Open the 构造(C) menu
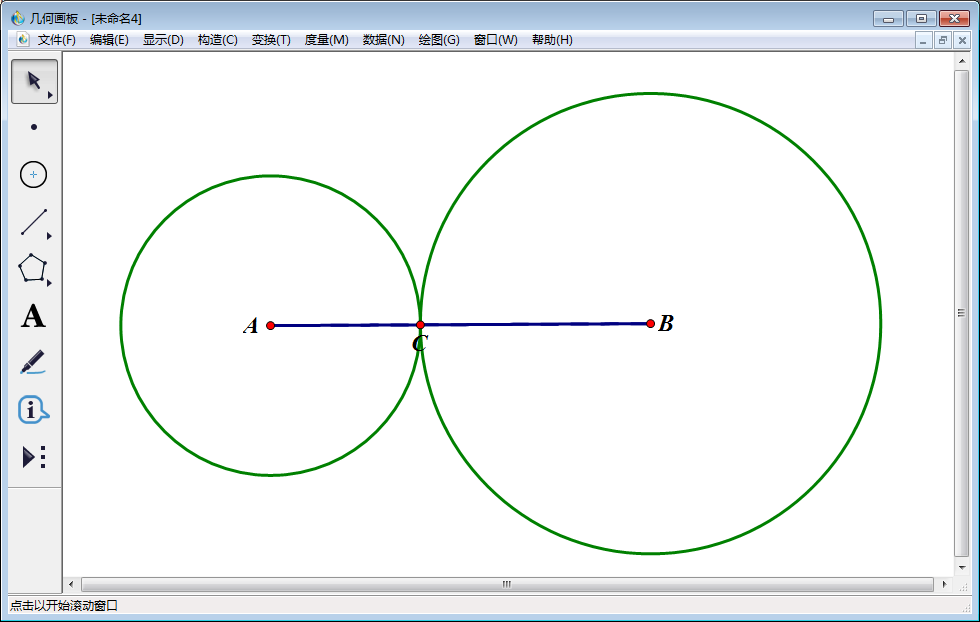Screen dimensions: 980x622 point(217,40)
